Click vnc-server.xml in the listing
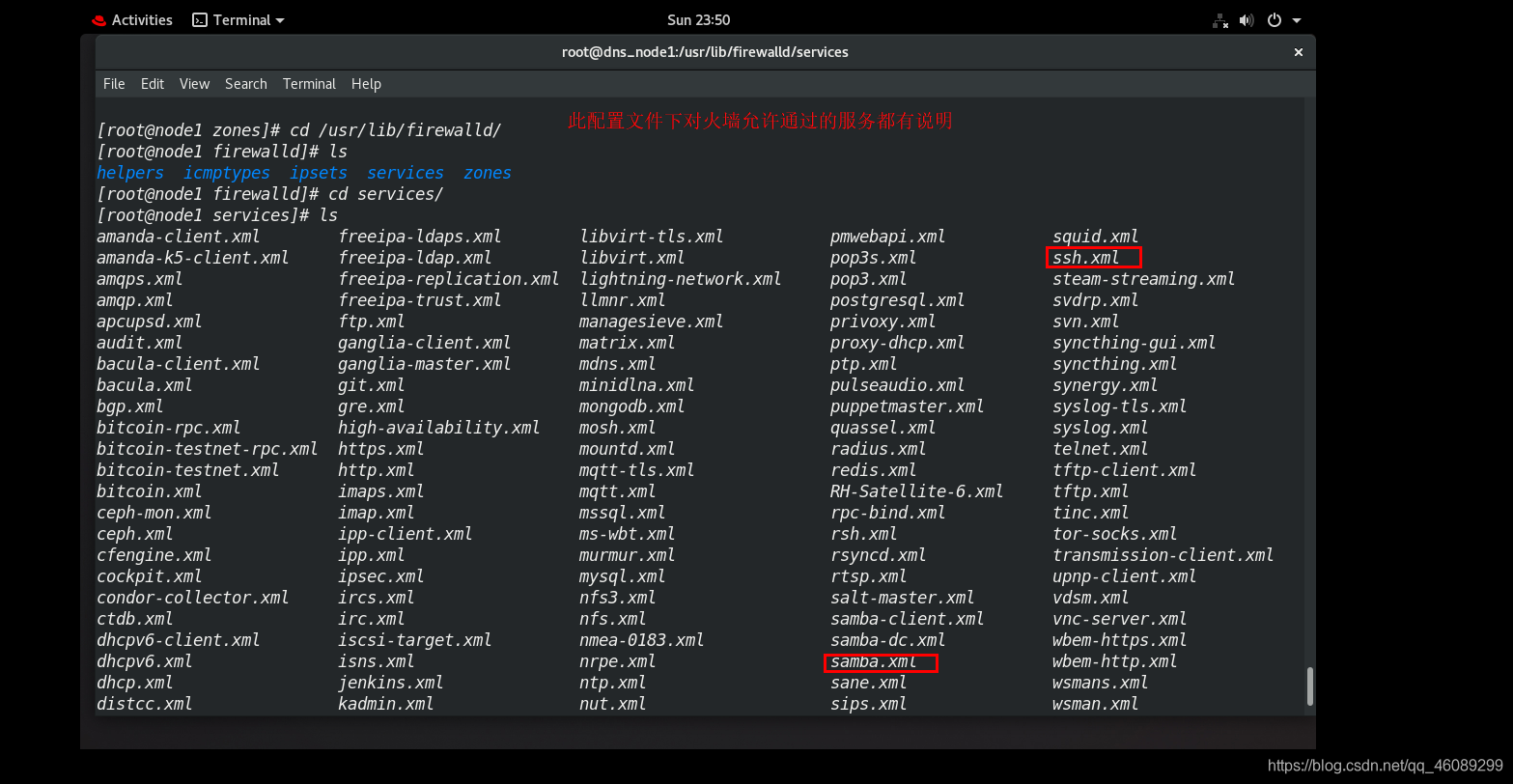The height and width of the screenshot is (784, 1513). click(1120, 619)
